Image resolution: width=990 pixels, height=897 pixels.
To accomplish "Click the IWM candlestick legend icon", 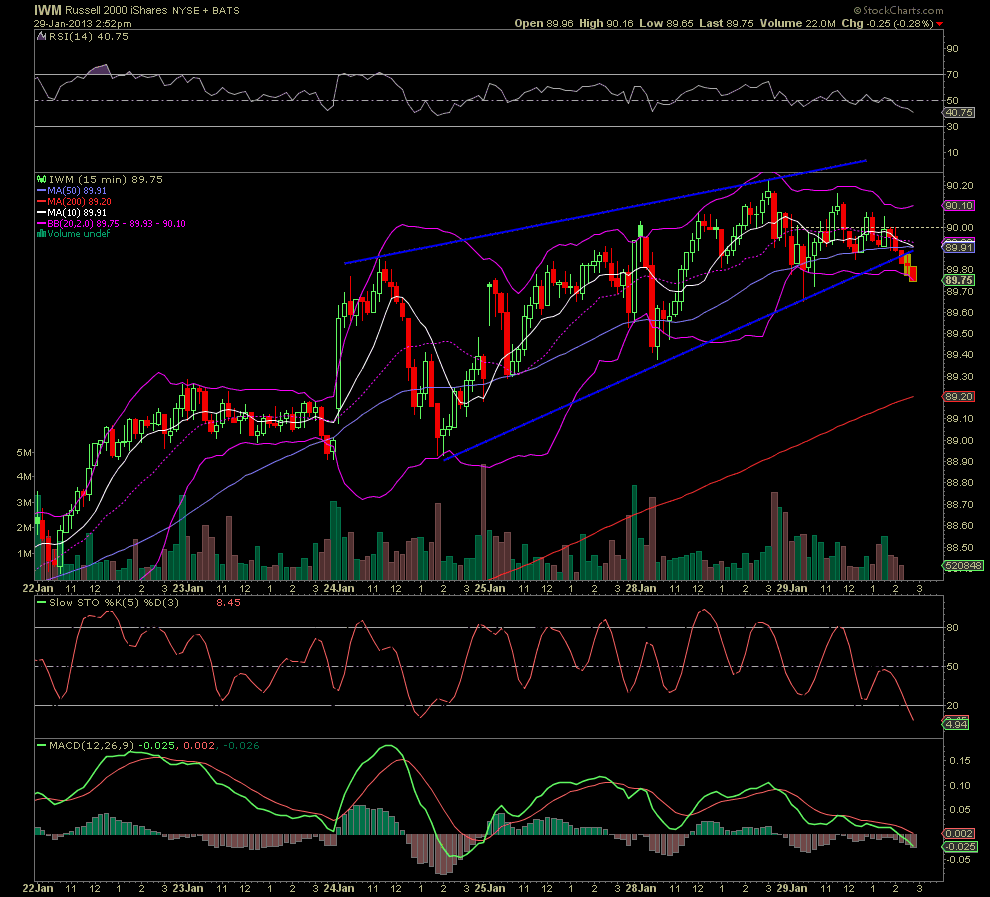I will (x=41, y=179).
